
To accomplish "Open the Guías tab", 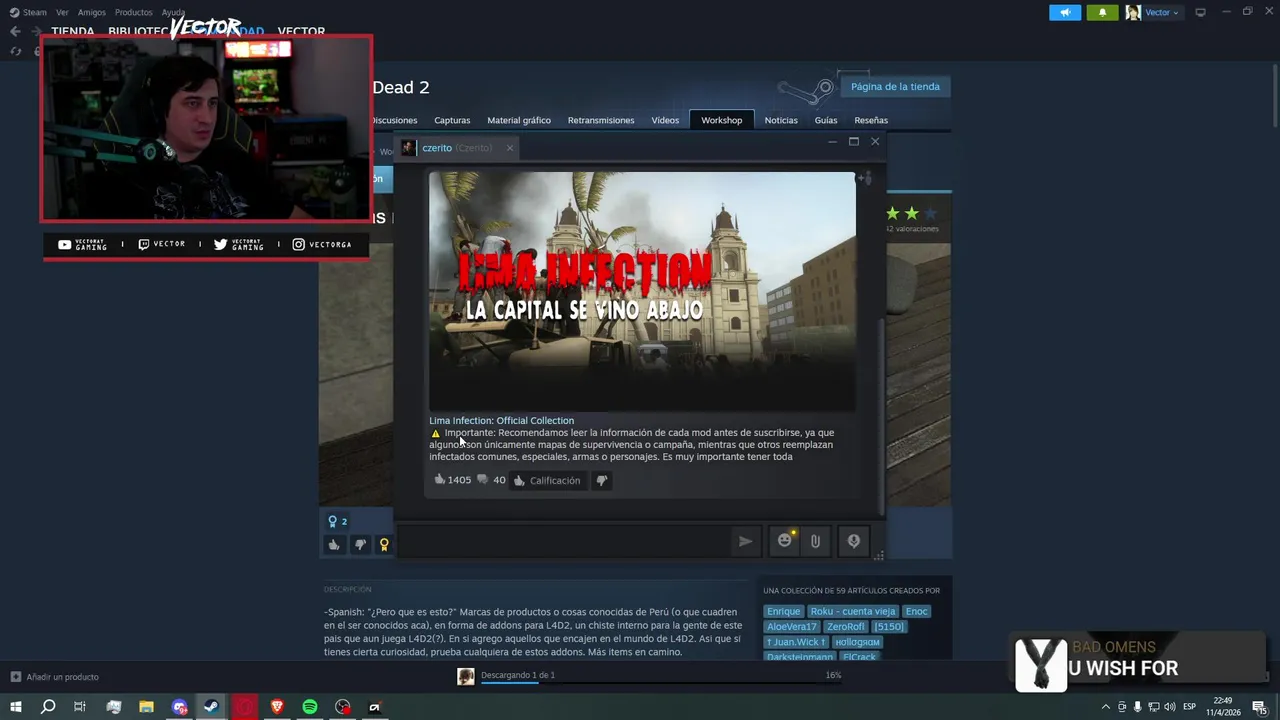I will tap(826, 120).
